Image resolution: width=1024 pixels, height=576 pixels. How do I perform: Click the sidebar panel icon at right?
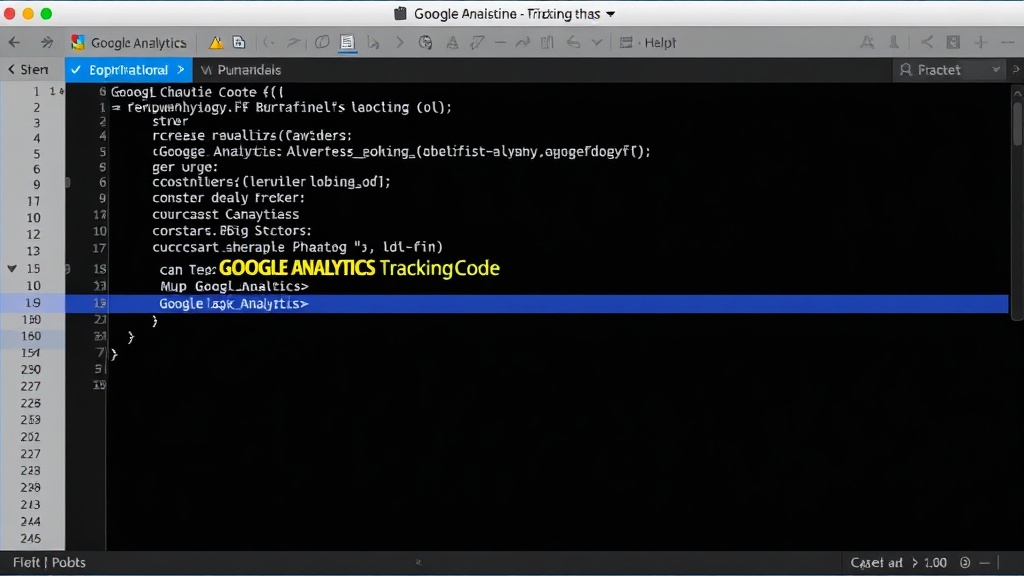point(953,42)
